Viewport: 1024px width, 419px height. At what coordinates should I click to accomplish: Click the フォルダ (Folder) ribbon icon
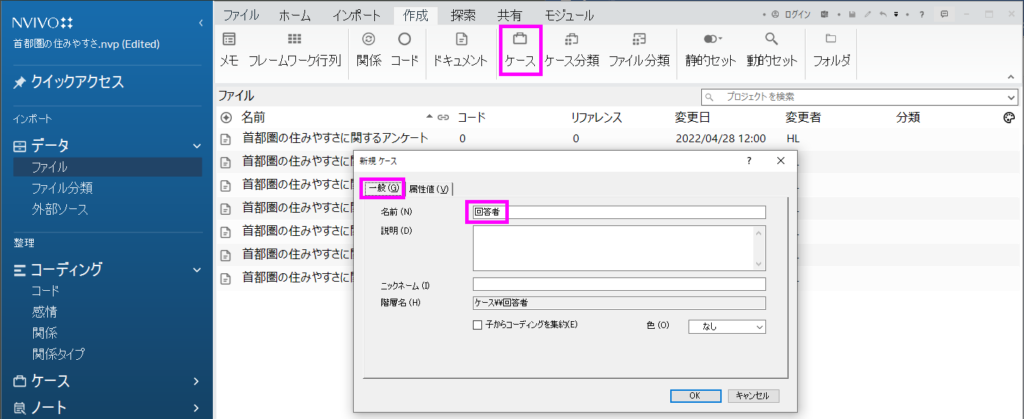point(831,40)
